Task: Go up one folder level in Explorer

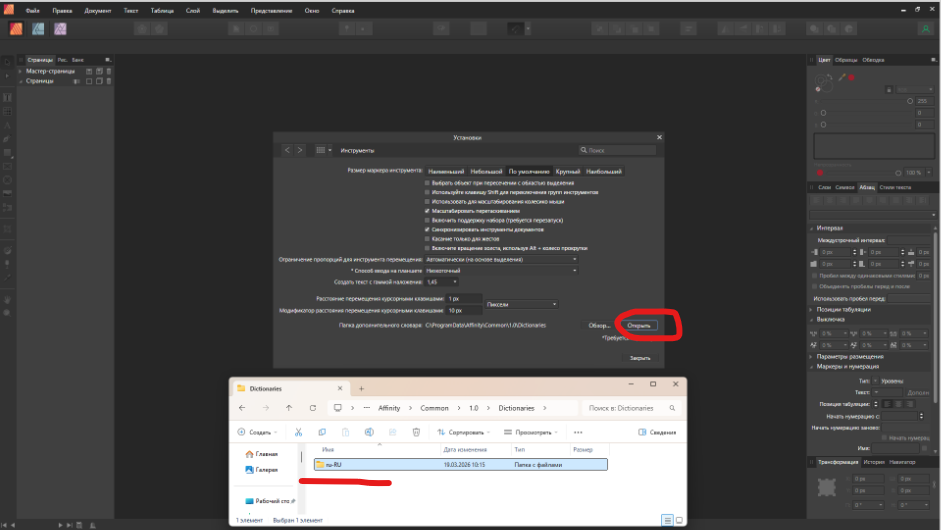Action: click(289, 408)
